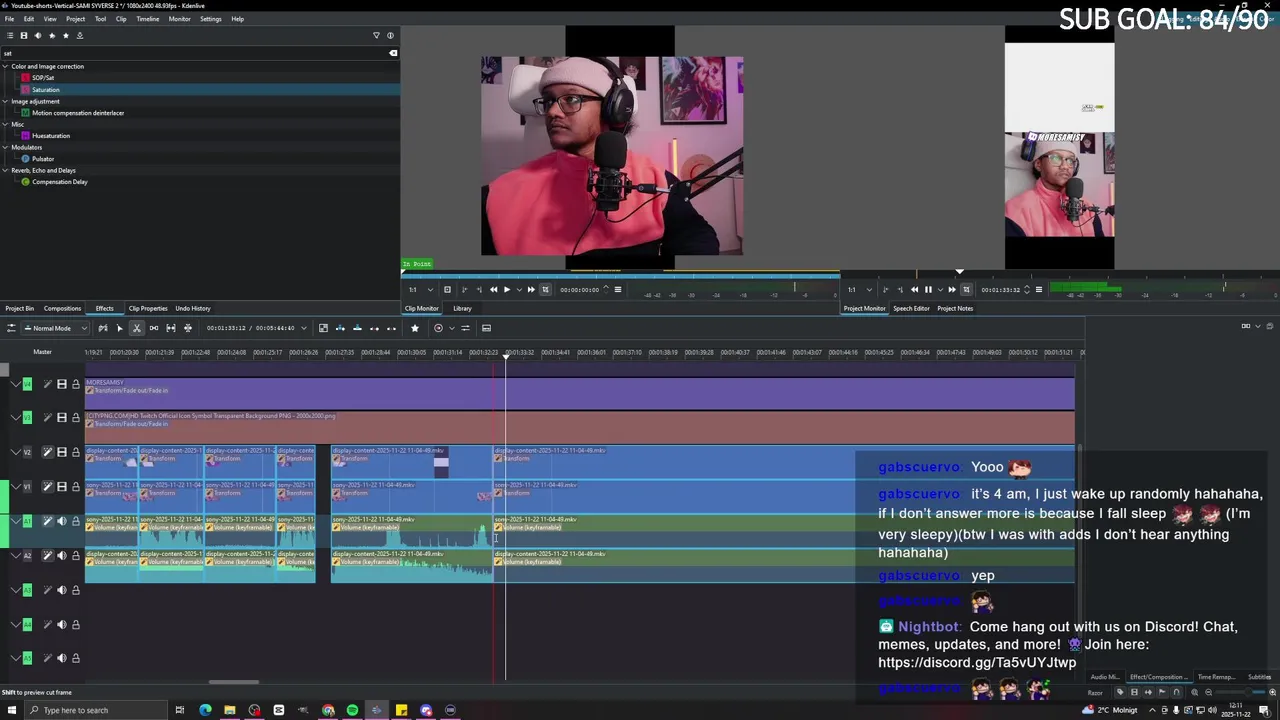This screenshot has width=1280, height=720.
Task: Show all effects via the list icon
Action: point(10,35)
